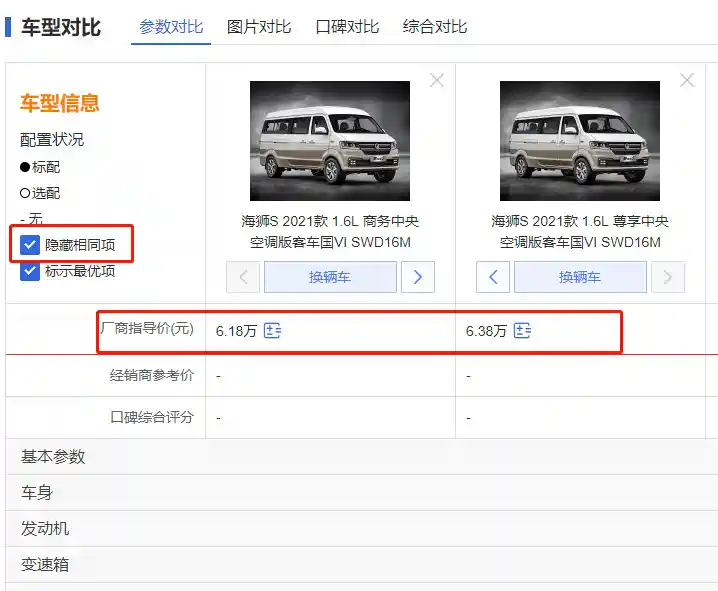The image size is (718, 591).
Task: Click price calculator icon next to 6.18万
Action: click(272, 331)
